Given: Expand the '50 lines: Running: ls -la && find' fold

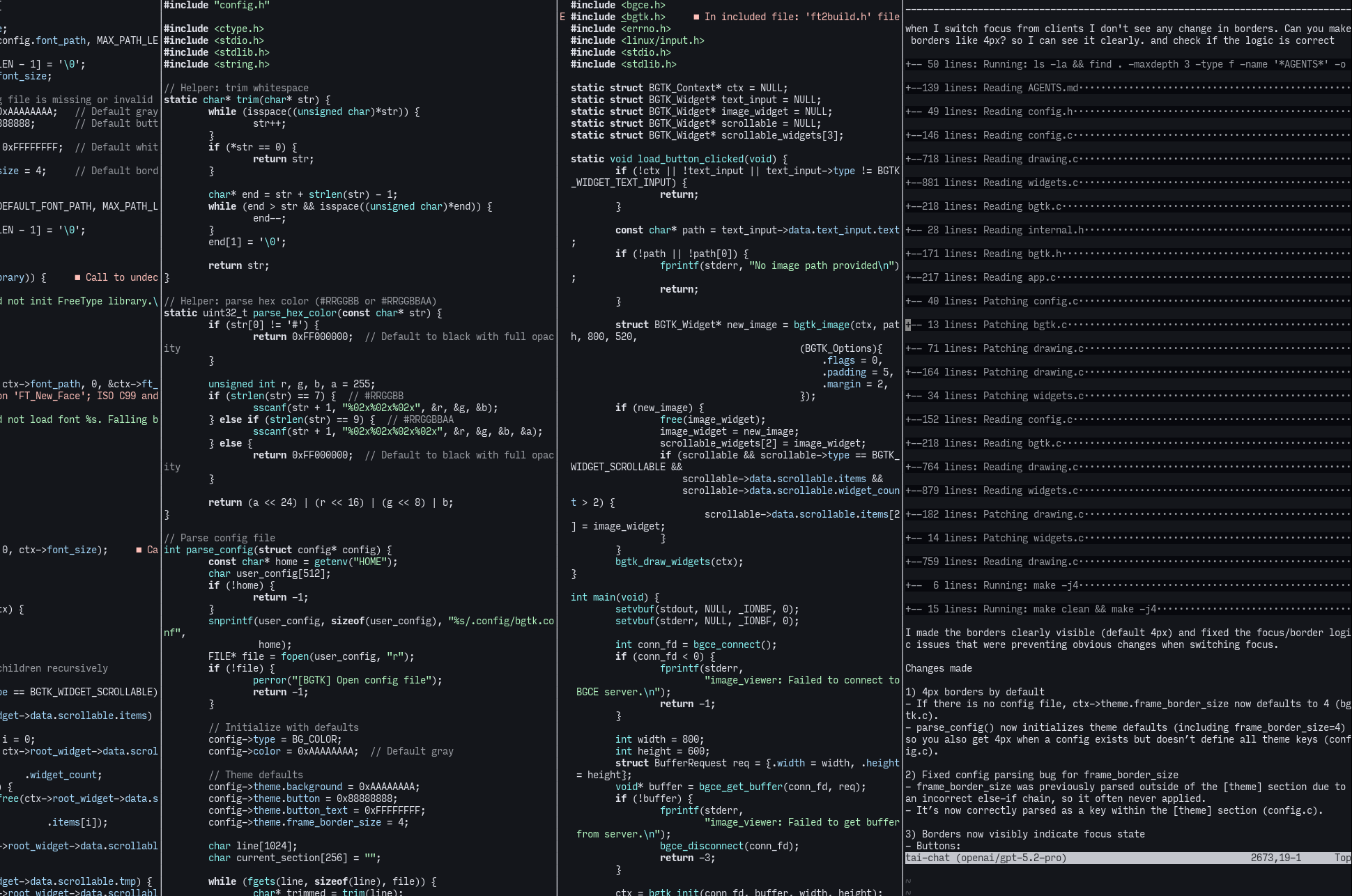Looking at the screenshot, I should [1128, 64].
